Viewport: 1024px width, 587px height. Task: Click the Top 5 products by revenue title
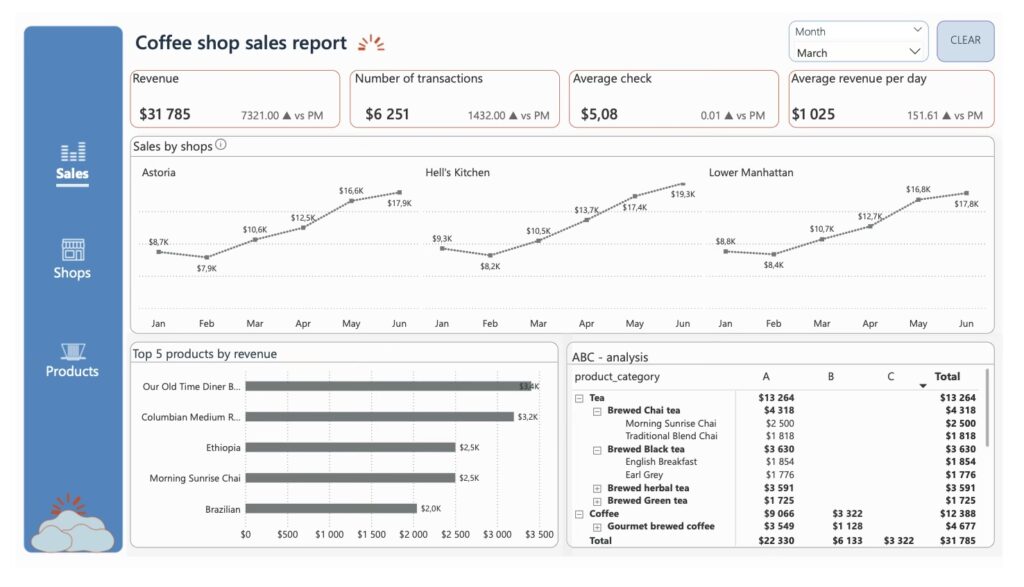[x=204, y=354]
